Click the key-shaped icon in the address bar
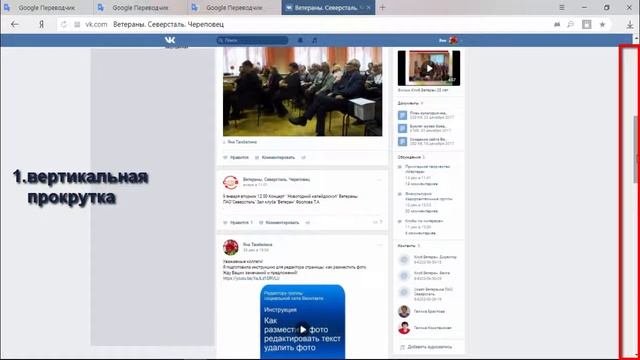 tap(570, 24)
